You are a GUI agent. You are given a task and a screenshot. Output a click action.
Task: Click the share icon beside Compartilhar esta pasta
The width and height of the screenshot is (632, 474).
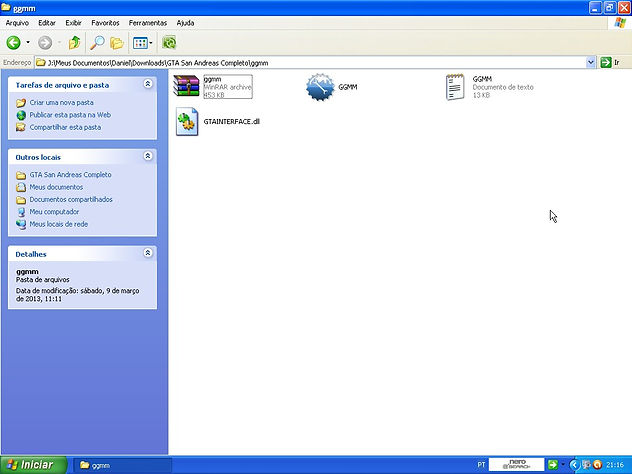tap(21, 127)
